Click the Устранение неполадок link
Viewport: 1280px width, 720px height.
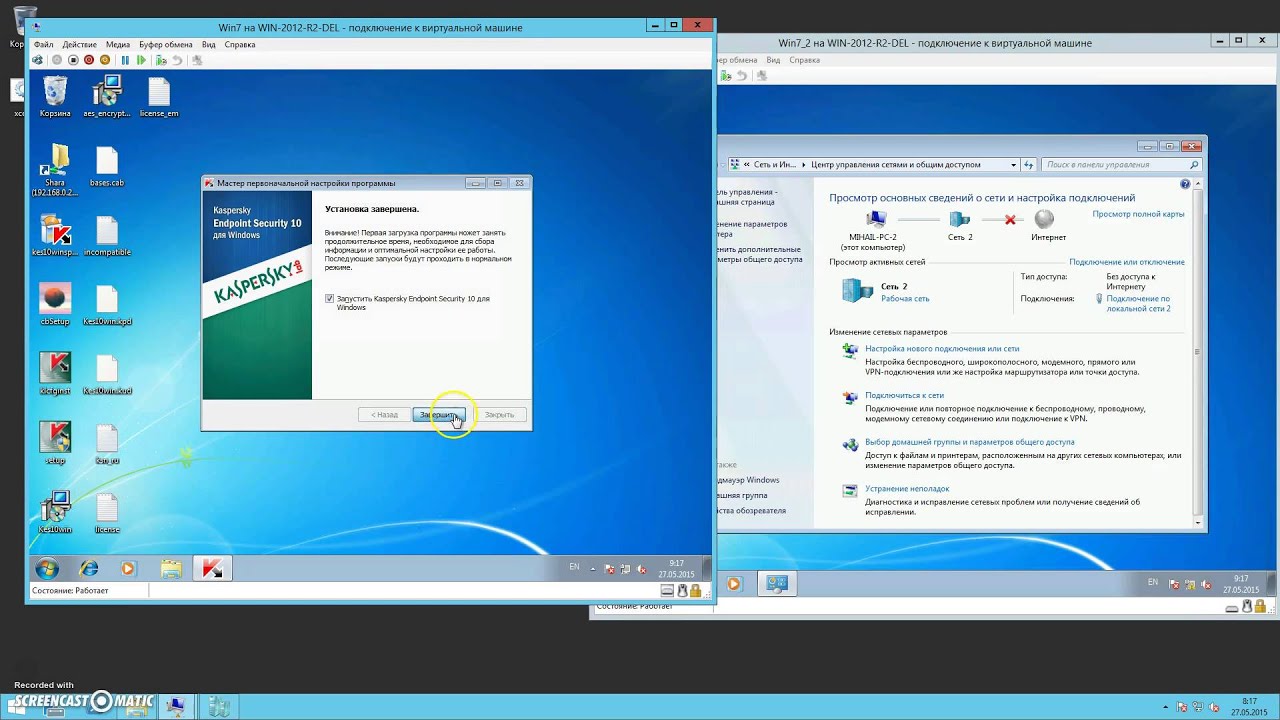[x=907, y=489]
